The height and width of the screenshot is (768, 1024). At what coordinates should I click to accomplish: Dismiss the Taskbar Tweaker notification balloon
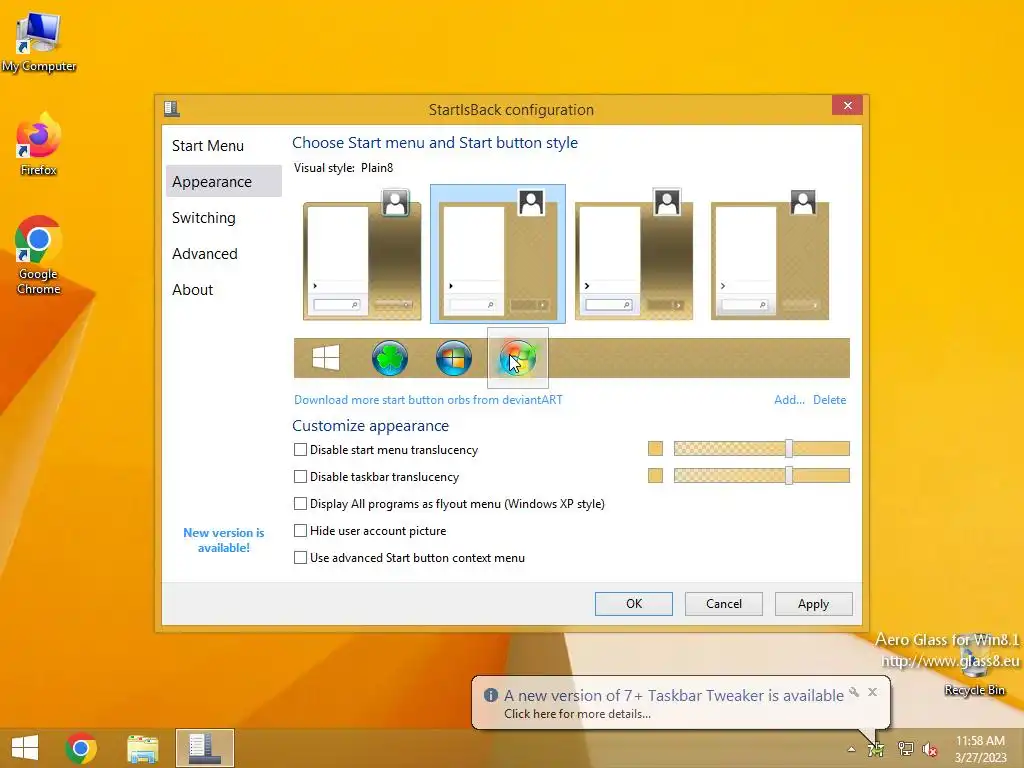pos(872,692)
